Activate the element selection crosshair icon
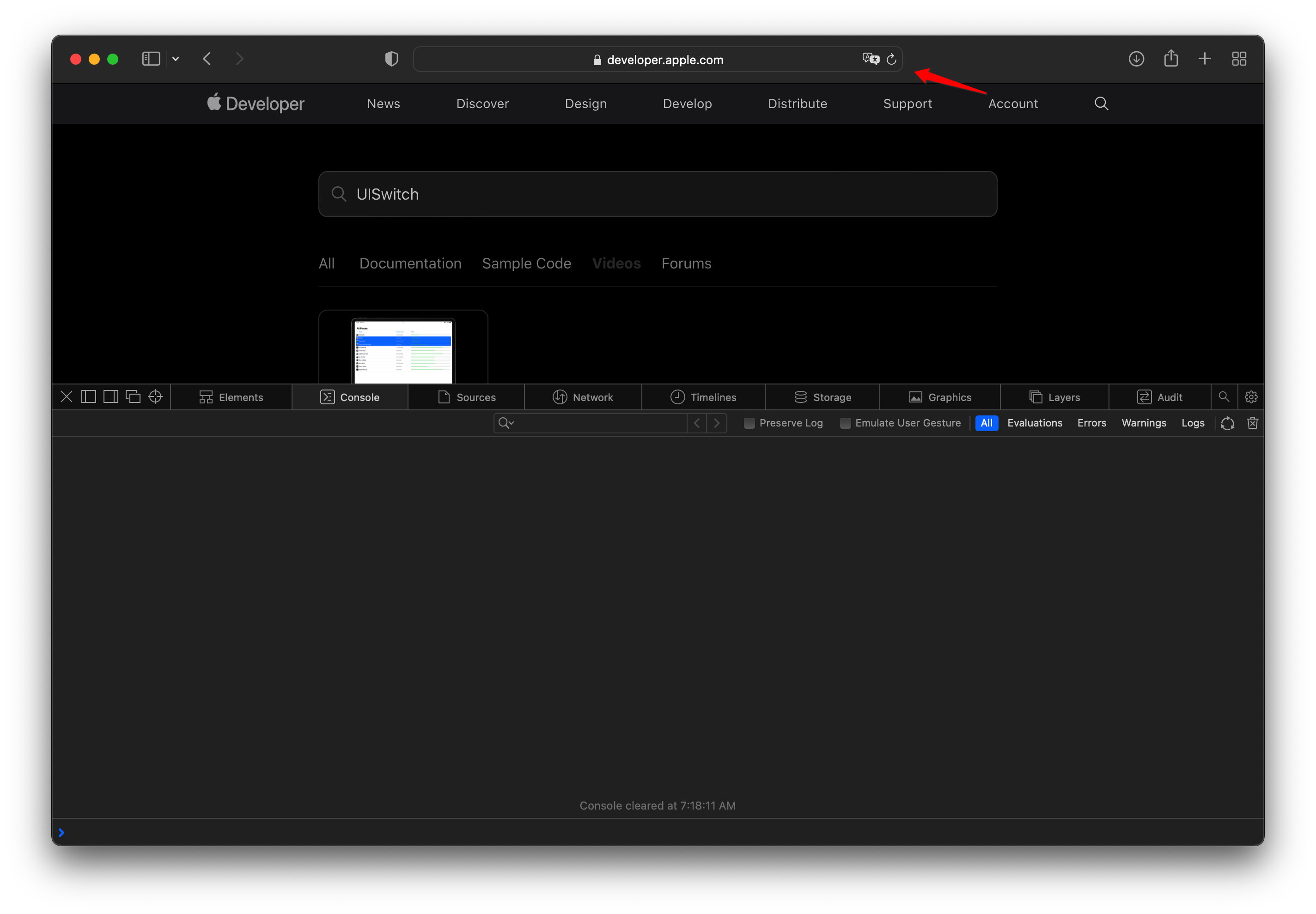Screen dimensions: 1316x914 point(155,397)
